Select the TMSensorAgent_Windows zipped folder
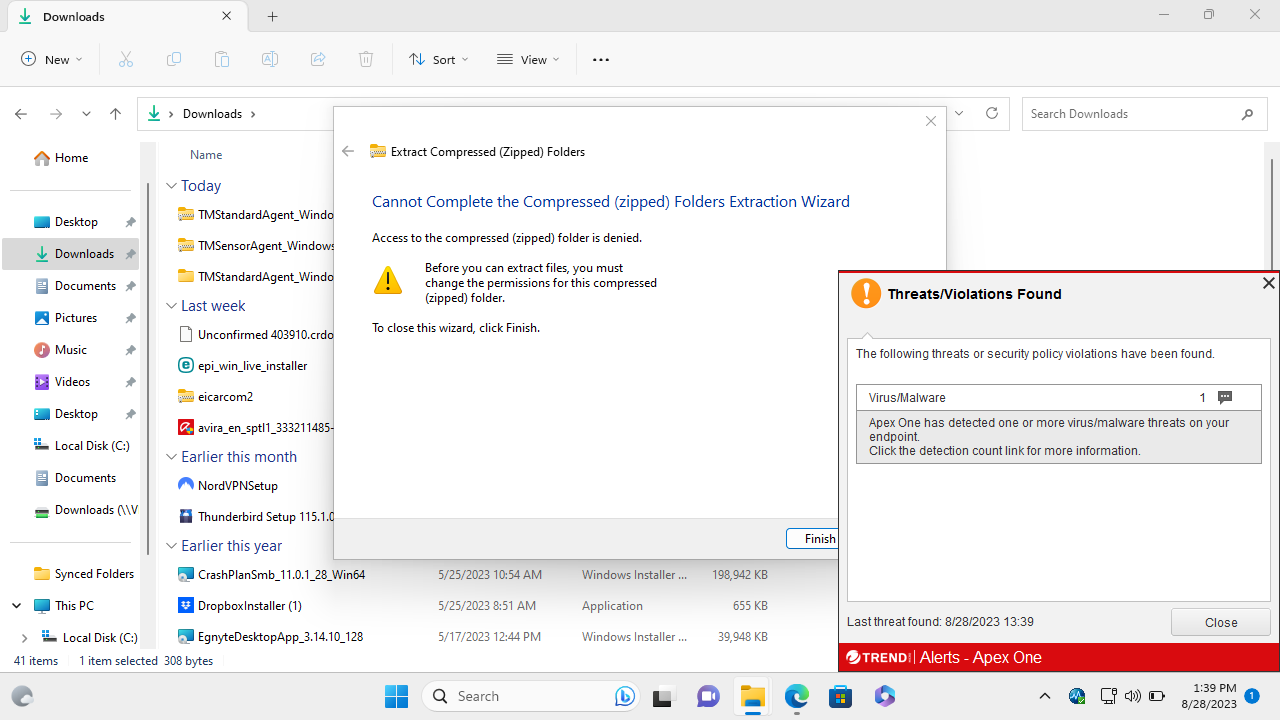Image resolution: width=1280 pixels, height=720 pixels. [x=266, y=246]
